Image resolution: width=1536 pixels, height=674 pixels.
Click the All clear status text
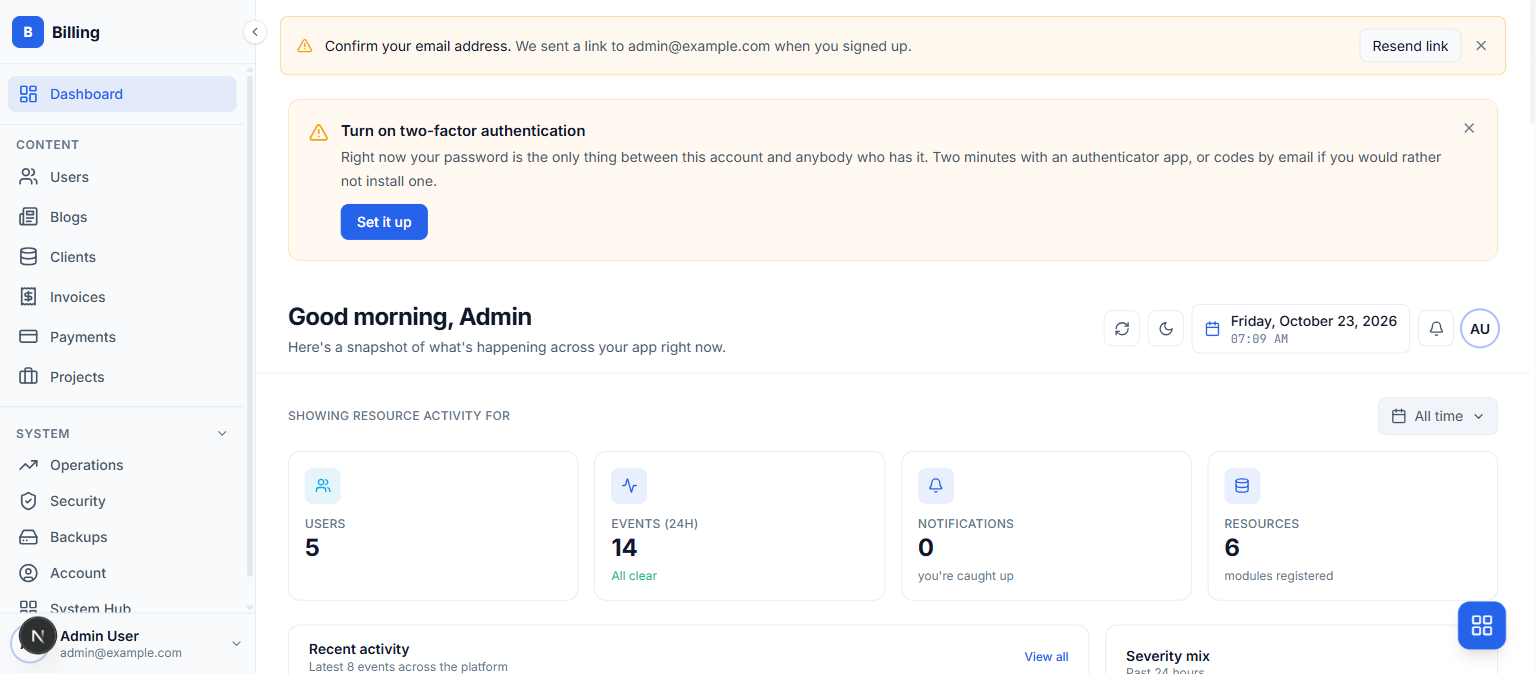634,576
